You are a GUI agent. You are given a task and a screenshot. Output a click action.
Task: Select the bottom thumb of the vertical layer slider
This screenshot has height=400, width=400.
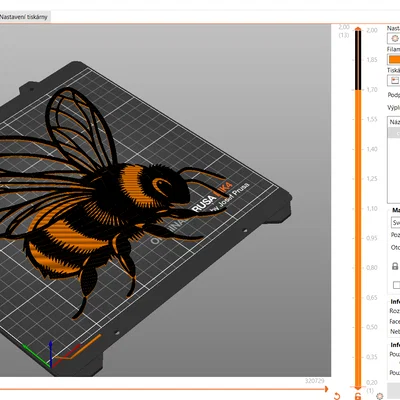click(358, 388)
